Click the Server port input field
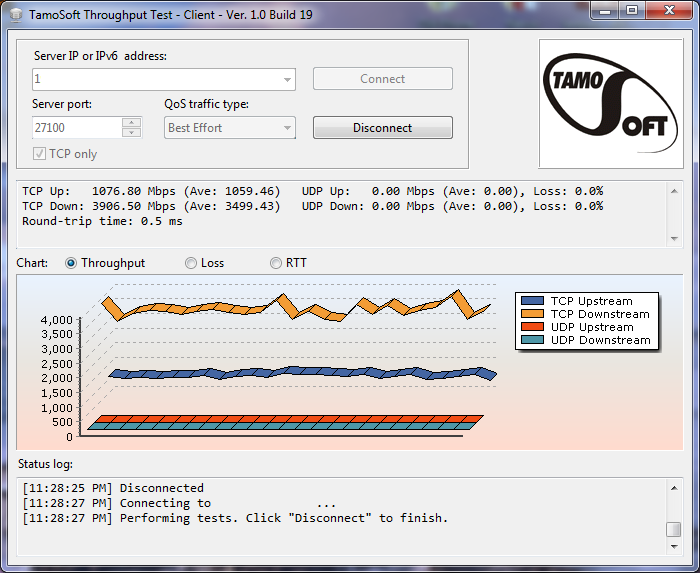 (x=77, y=128)
